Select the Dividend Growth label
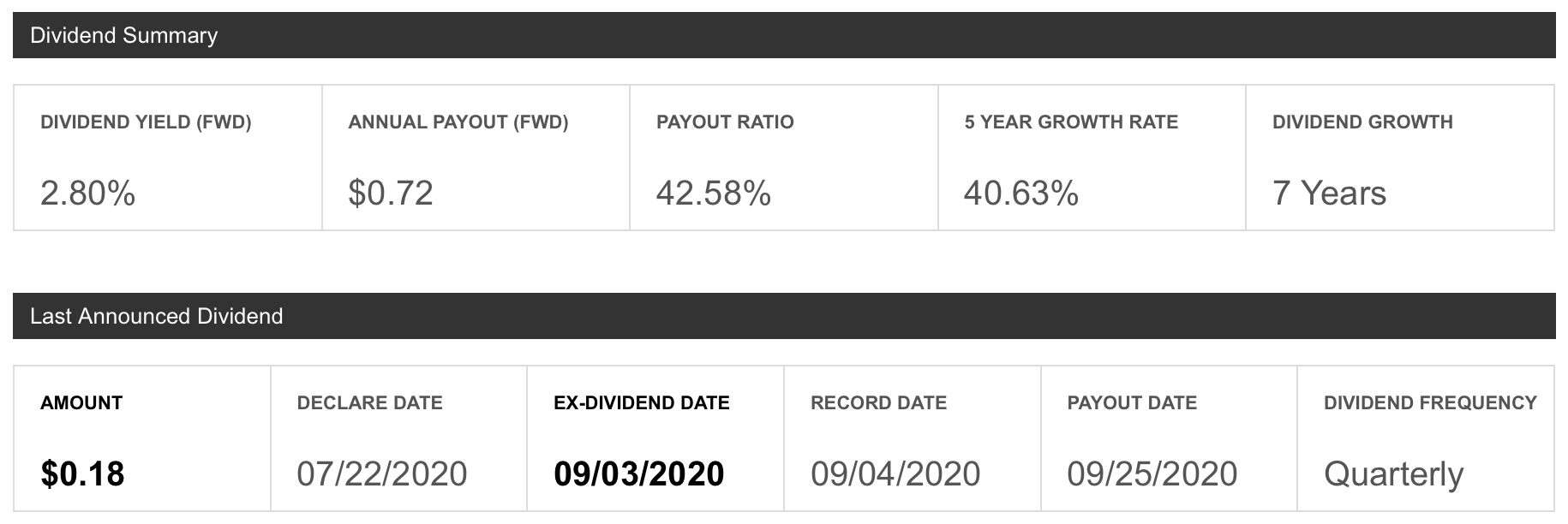 [1362, 122]
